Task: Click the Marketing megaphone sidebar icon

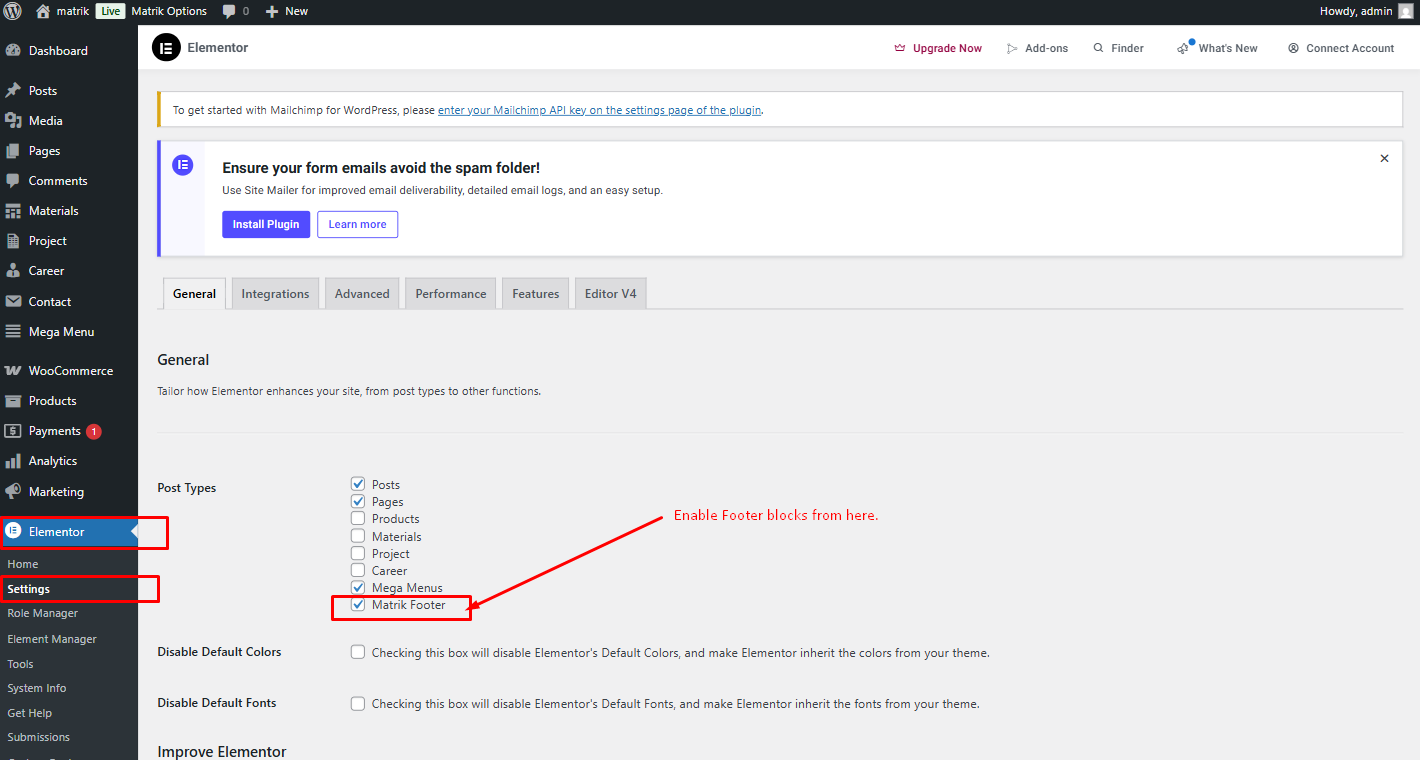Action: (13, 492)
